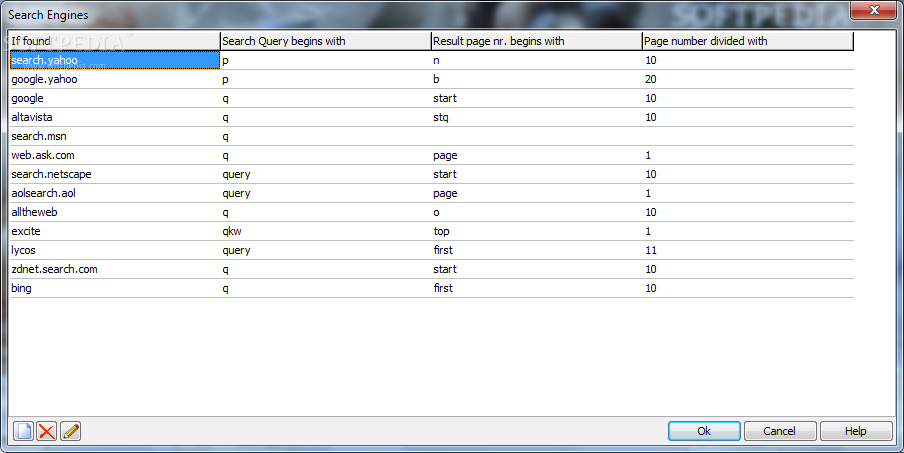Image resolution: width=904 pixels, height=453 pixels.
Task: Click the start cell in google row
Action: coord(537,98)
